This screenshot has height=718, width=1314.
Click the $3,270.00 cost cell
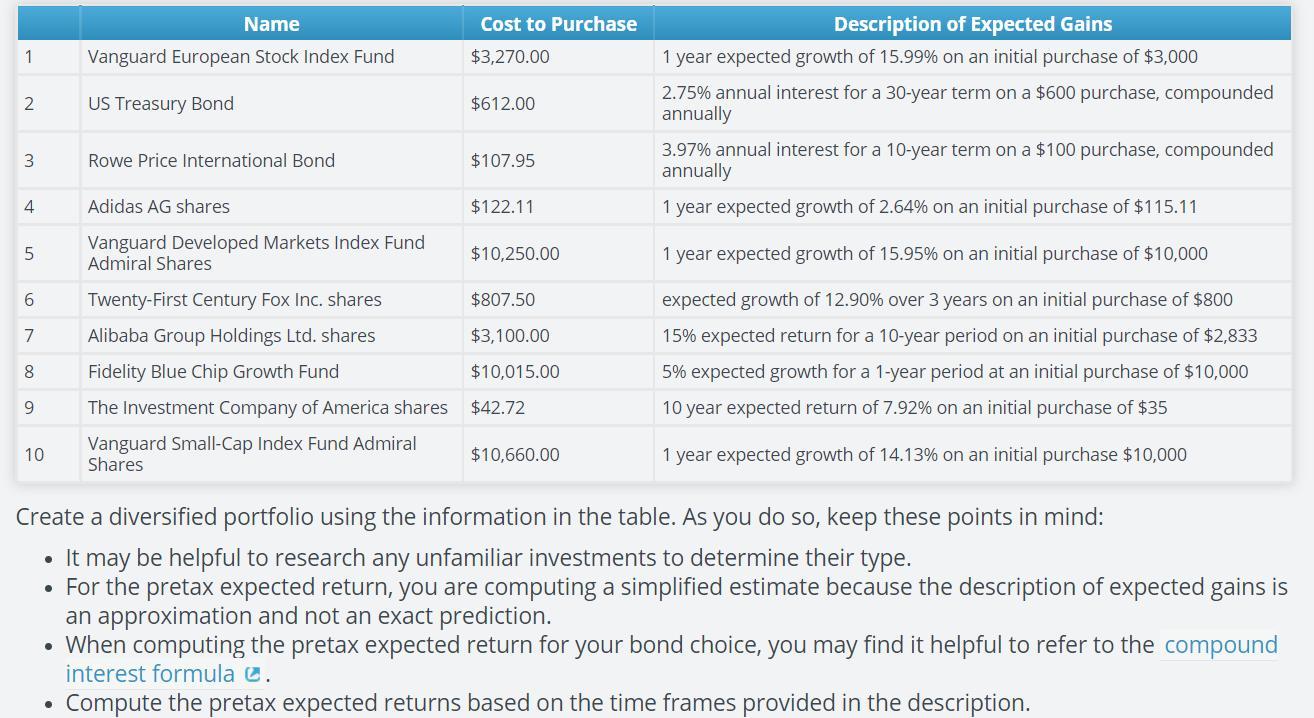pyautogui.click(x=510, y=57)
